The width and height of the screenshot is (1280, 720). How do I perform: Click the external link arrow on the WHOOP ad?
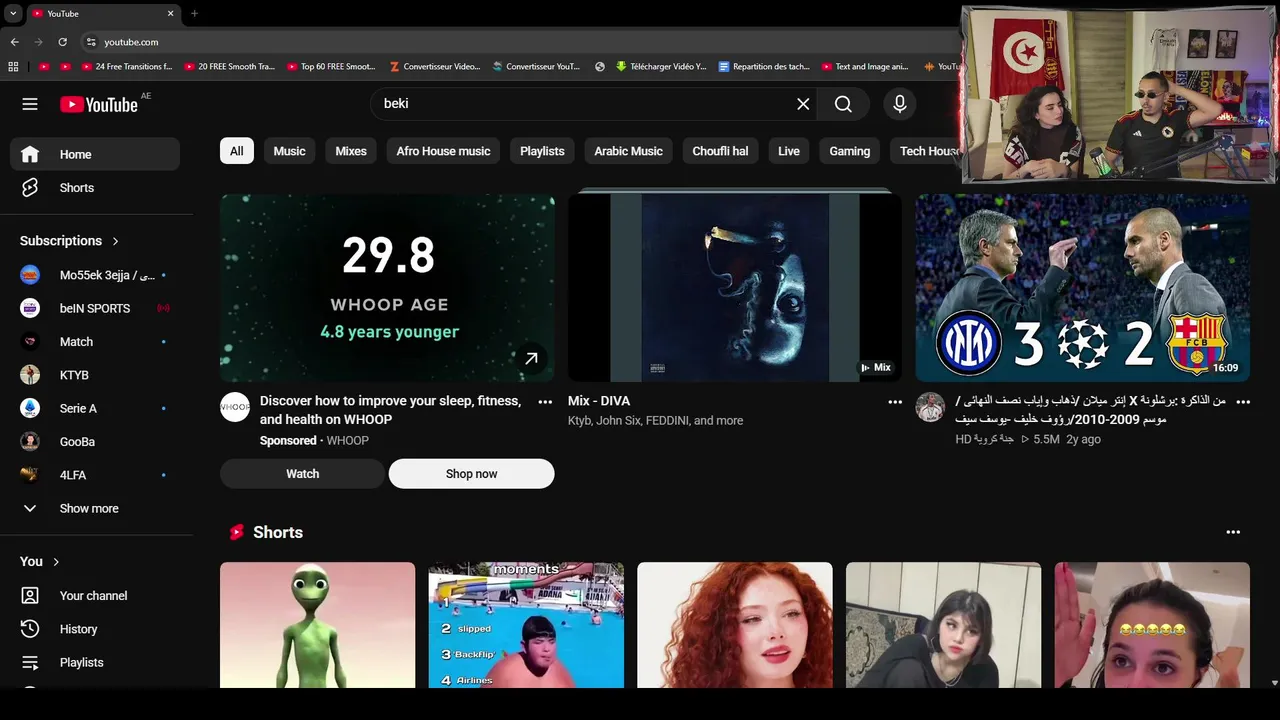pyautogui.click(x=531, y=358)
